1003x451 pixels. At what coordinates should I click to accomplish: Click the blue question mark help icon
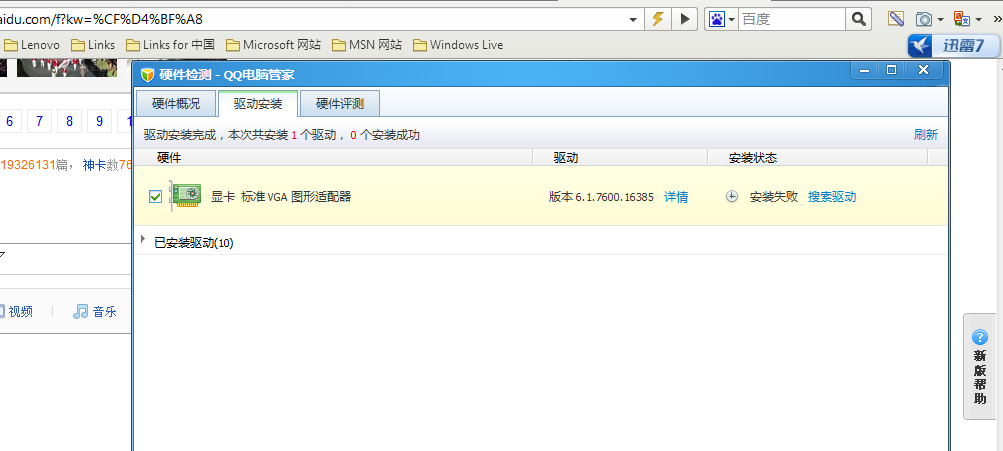tap(979, 338)
